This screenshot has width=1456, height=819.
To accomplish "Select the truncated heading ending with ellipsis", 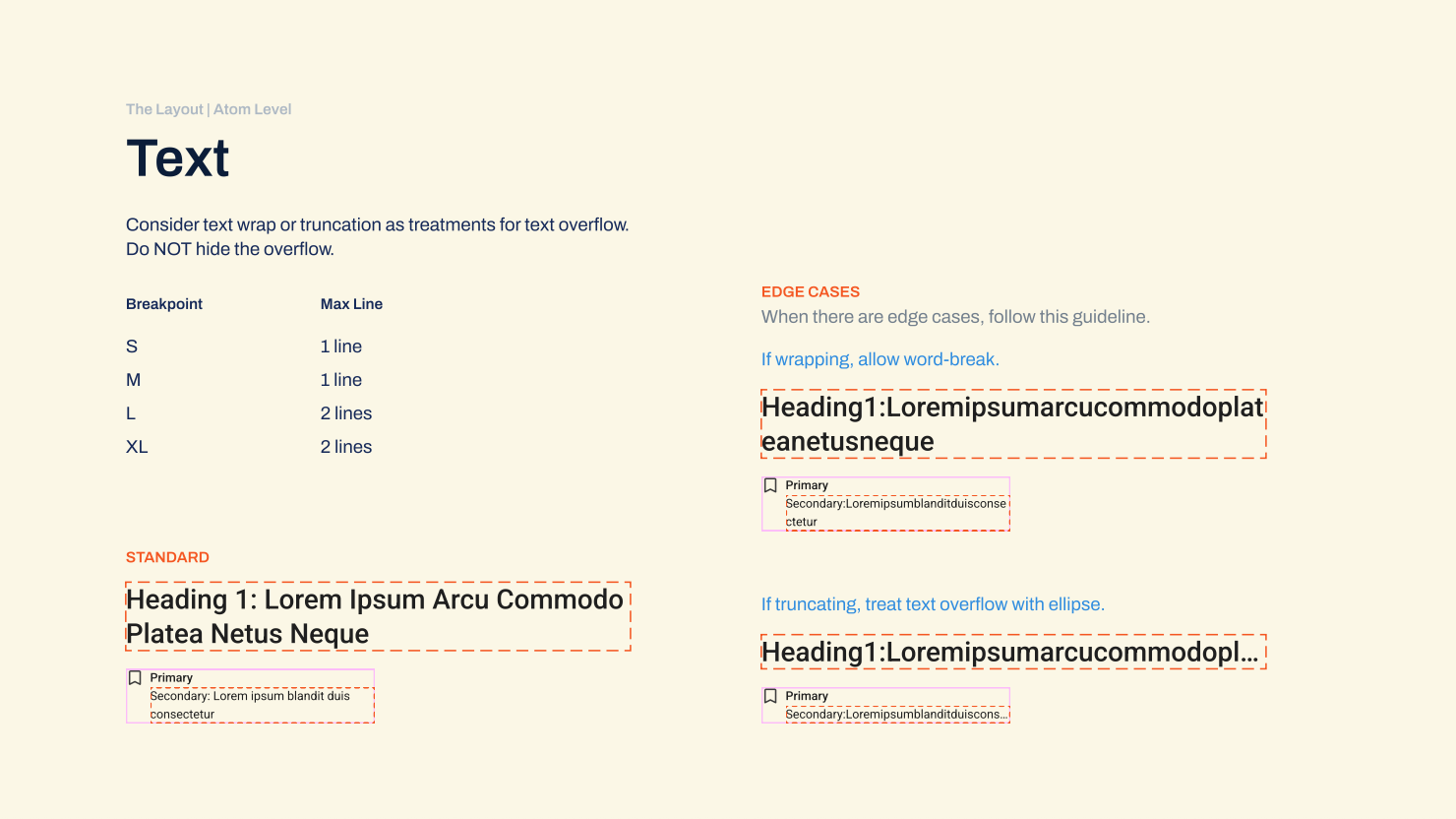I will coord(1010,652).
